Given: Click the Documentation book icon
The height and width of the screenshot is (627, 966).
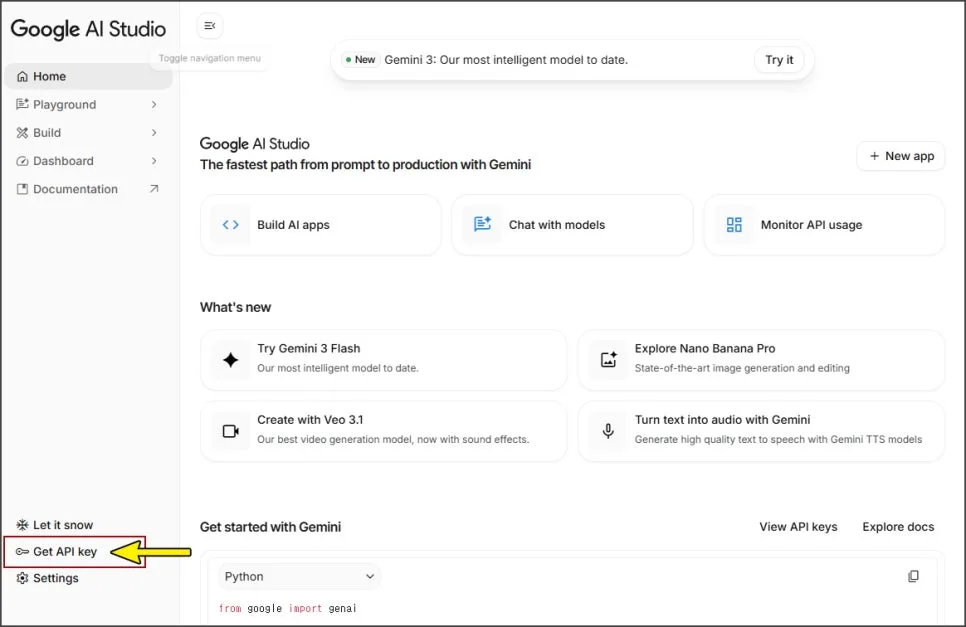Looking at the screenshot, I should tap(22, 189).
